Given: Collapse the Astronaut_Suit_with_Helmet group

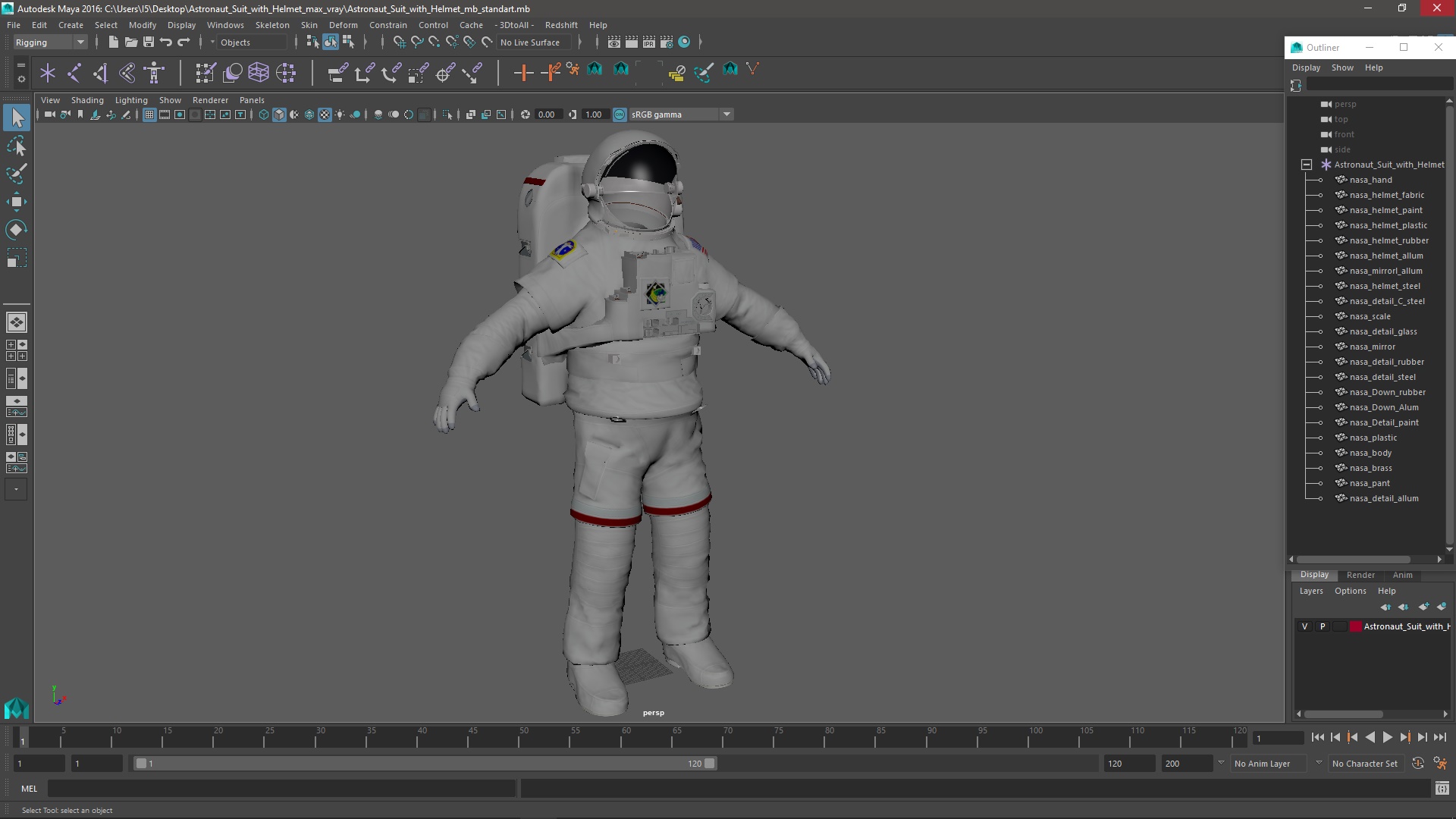Looking at the screenshot, I should coord(1307,165).
